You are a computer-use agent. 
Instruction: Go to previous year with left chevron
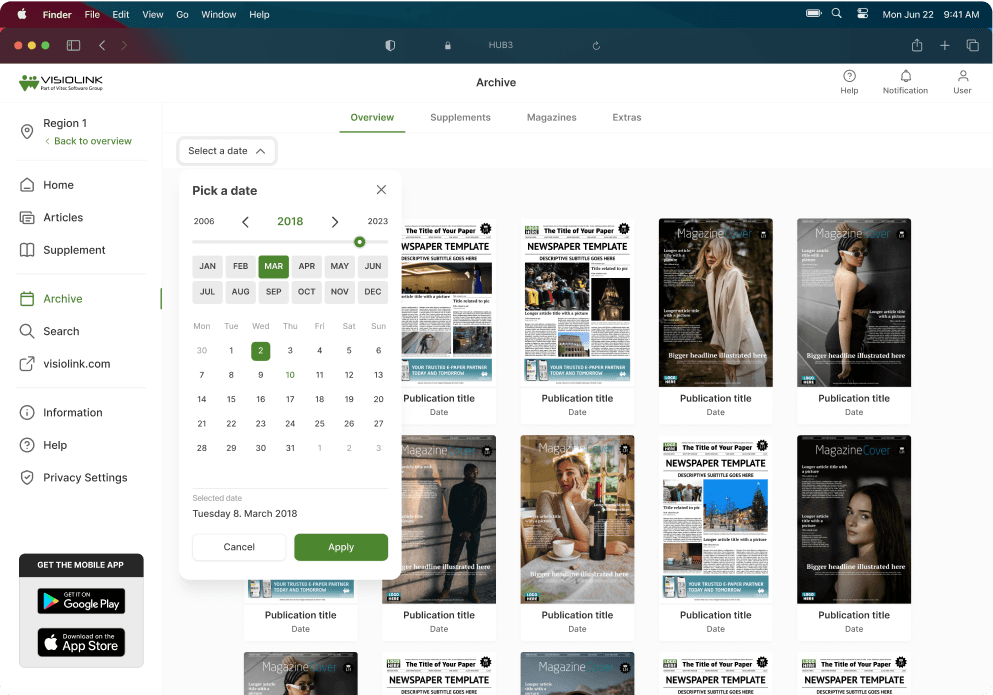point(245,222)
